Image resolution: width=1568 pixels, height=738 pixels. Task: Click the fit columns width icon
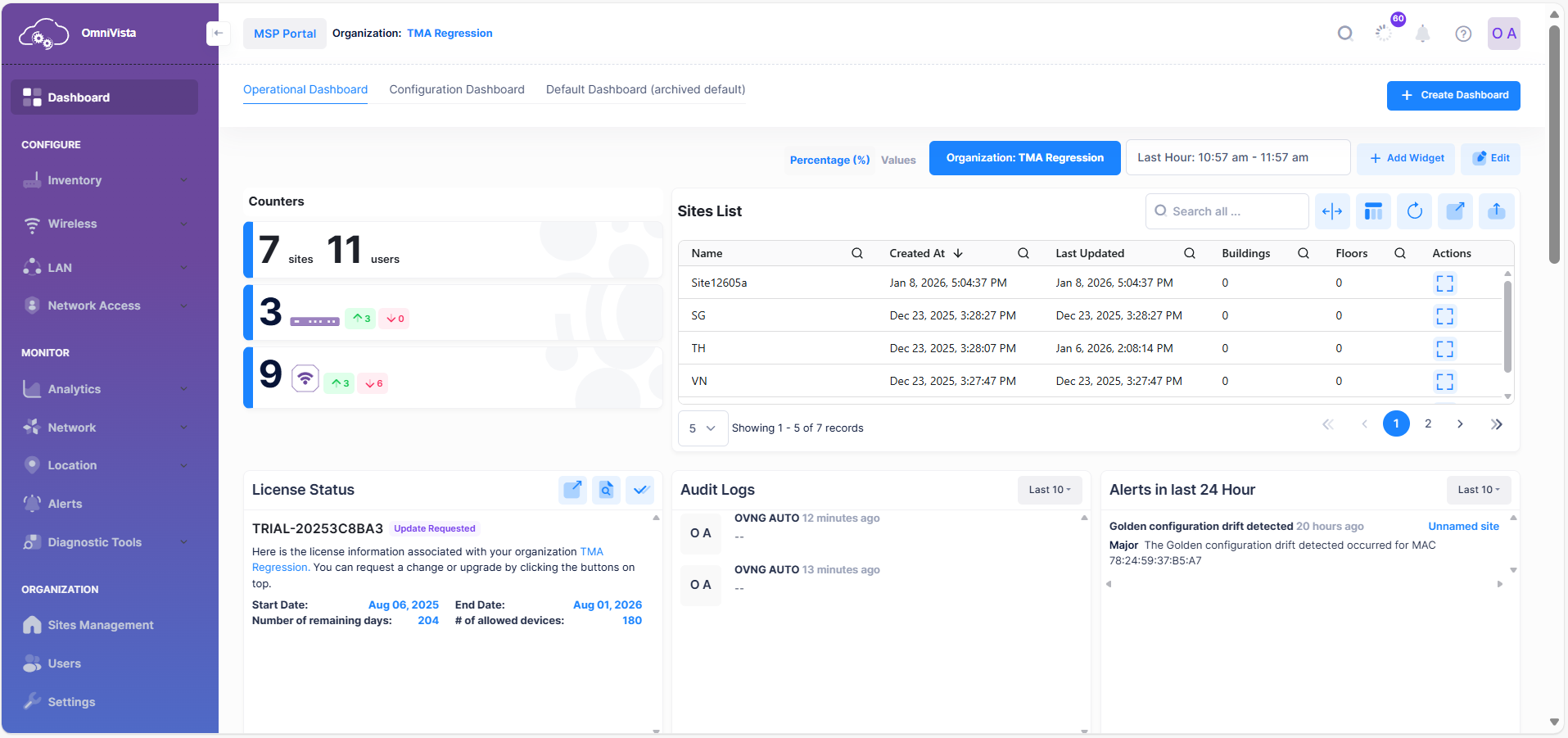click(x=1332, y=211)
